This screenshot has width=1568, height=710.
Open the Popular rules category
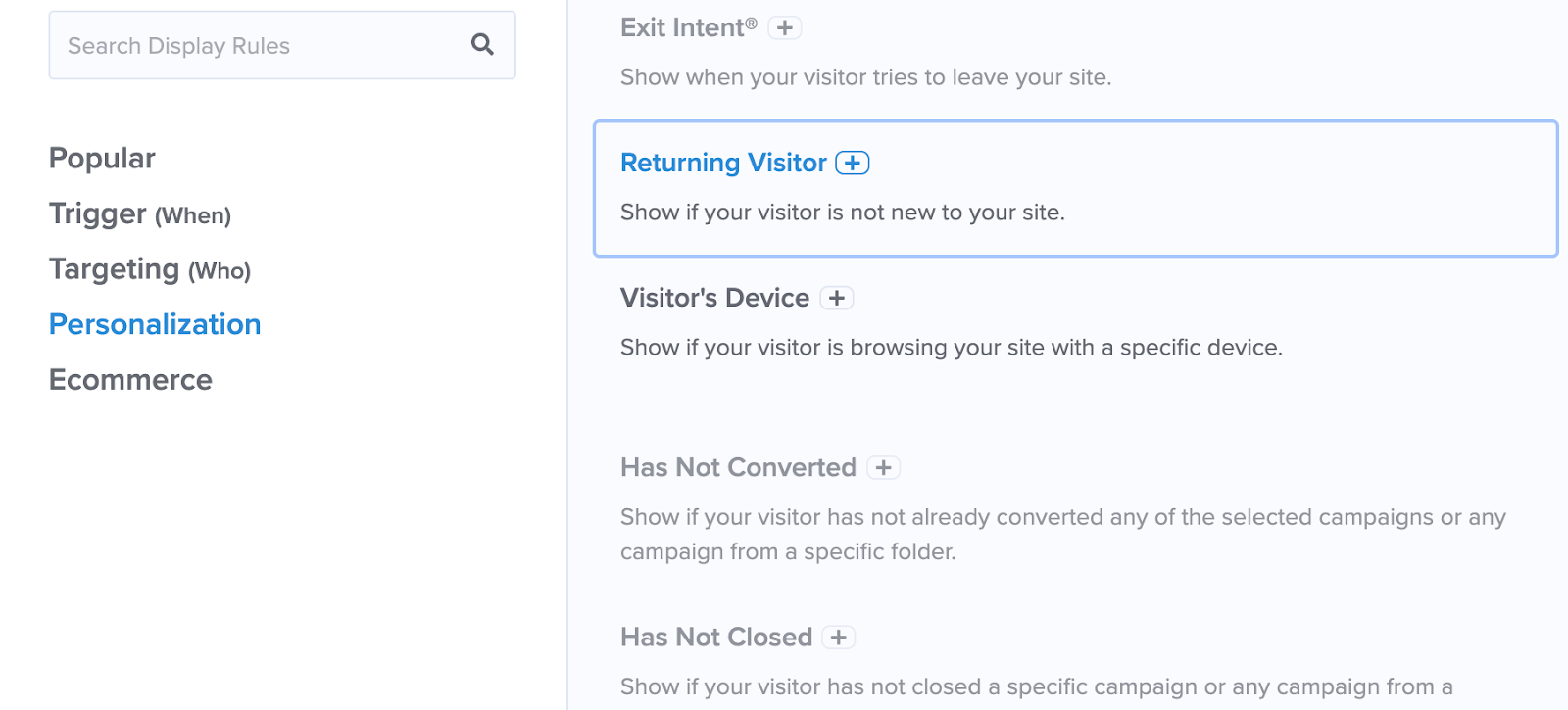[x=102, y=159]
